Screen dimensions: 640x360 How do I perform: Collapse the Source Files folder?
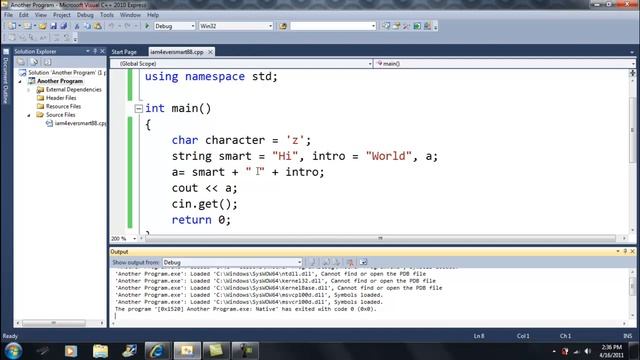(x=29, y=115)
